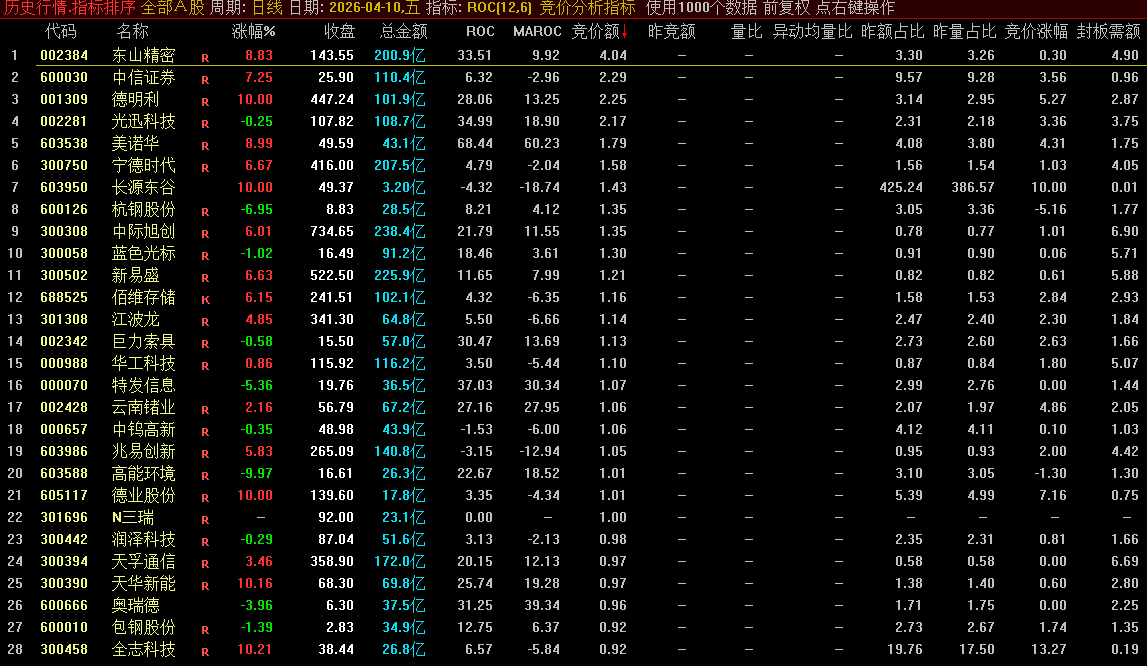Click the 量比 column header
This screenshot has width=1147, height=666.
tap(747, 31)
